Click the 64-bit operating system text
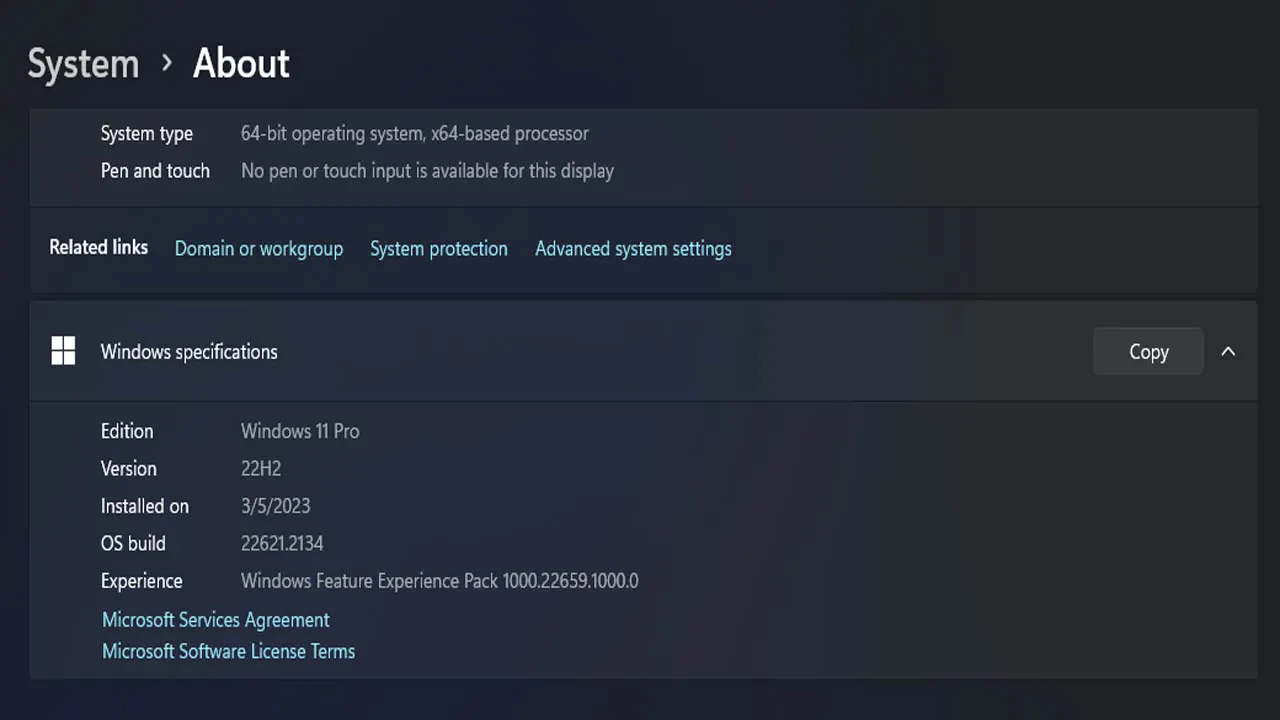This screenshot has width=1280, height=720. (x=414, y=134)
